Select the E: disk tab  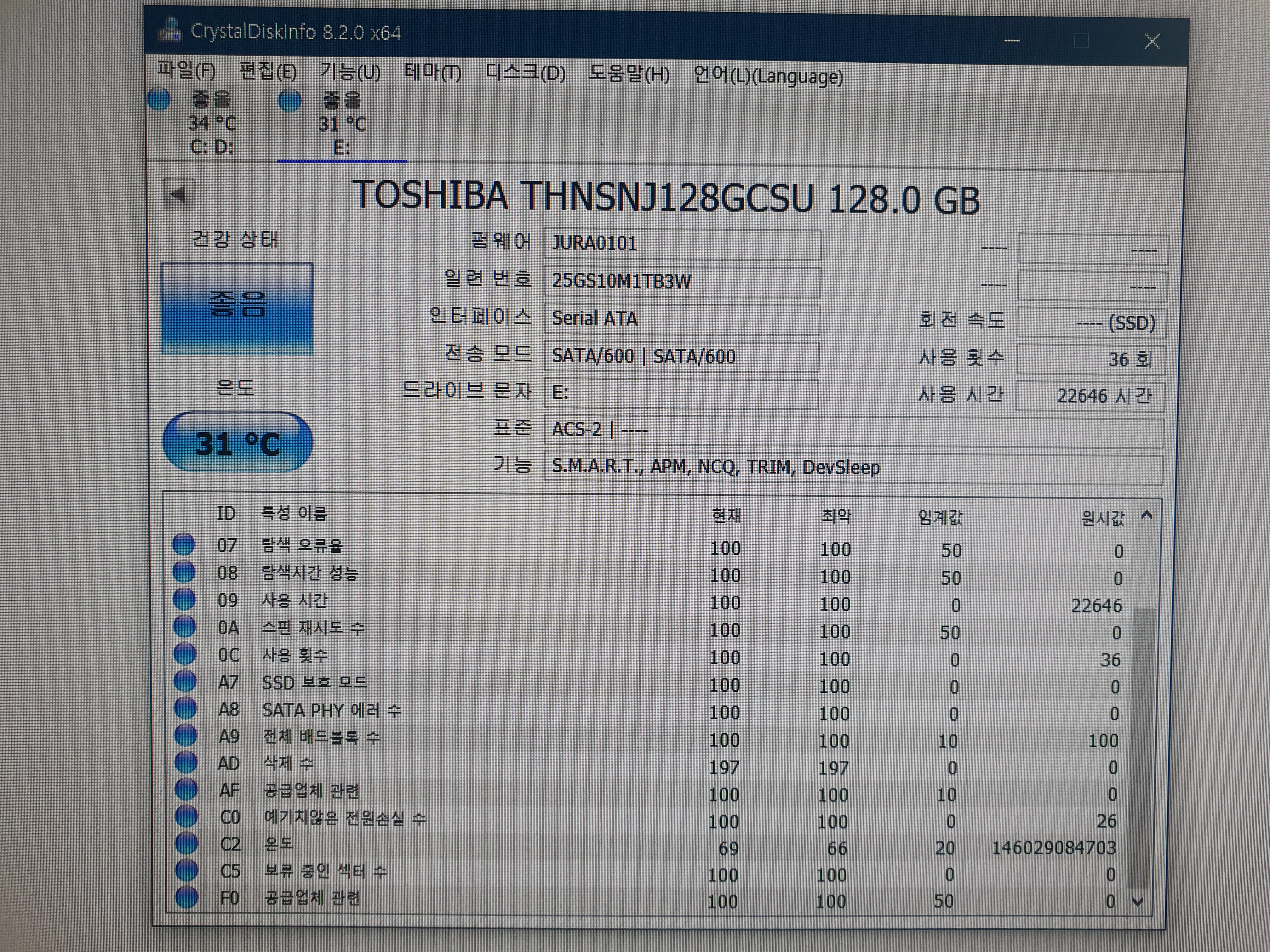click(342, 125)
